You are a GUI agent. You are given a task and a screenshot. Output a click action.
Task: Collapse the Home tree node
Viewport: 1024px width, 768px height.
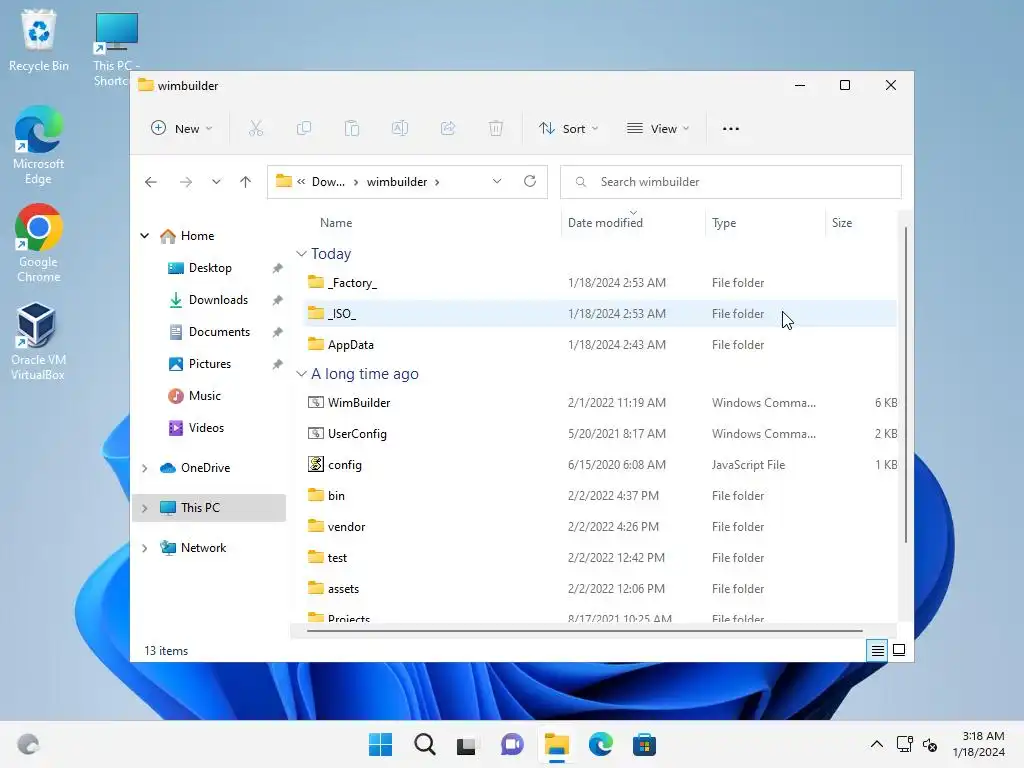[x=145, y=236]
